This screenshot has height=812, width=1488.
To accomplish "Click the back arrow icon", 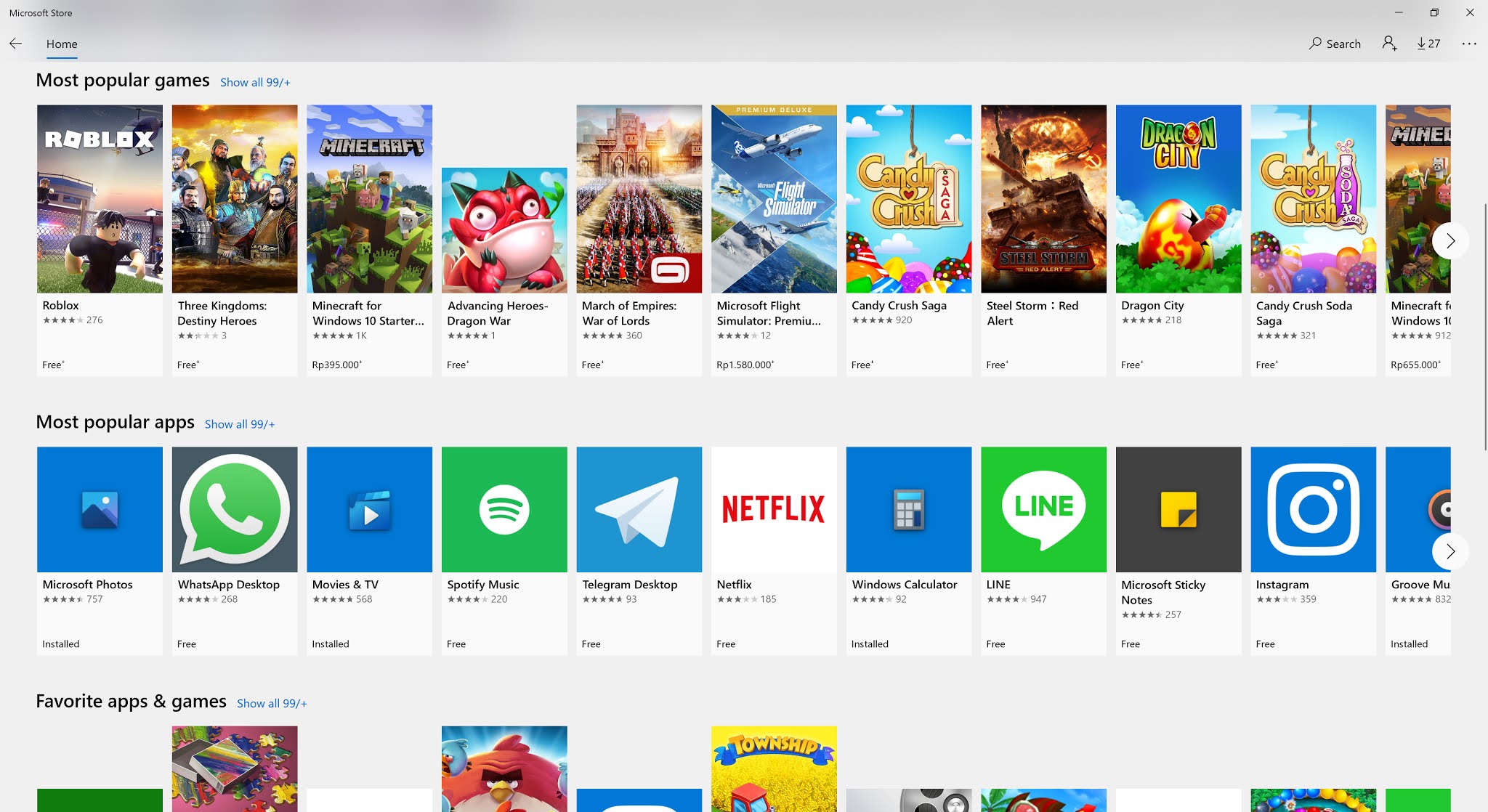I will click(15, 44).
